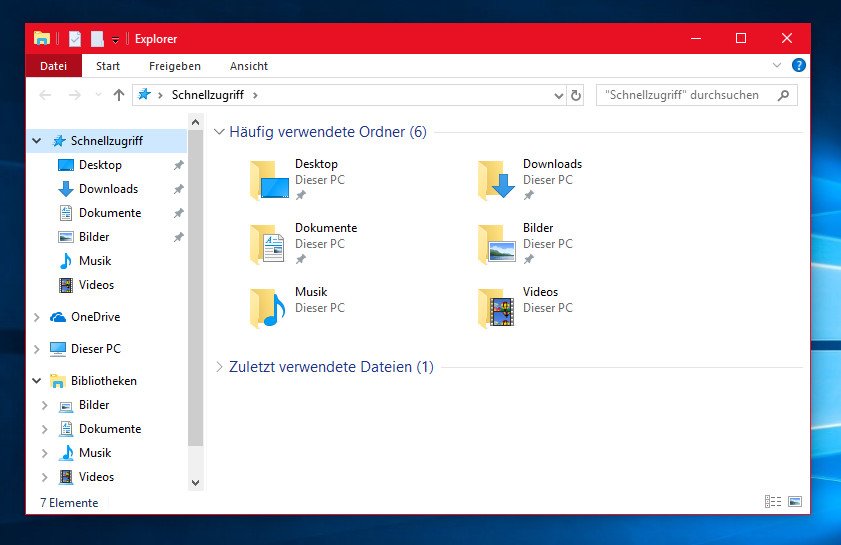
Task: Open the Datei menu tab
Action: 54,66
